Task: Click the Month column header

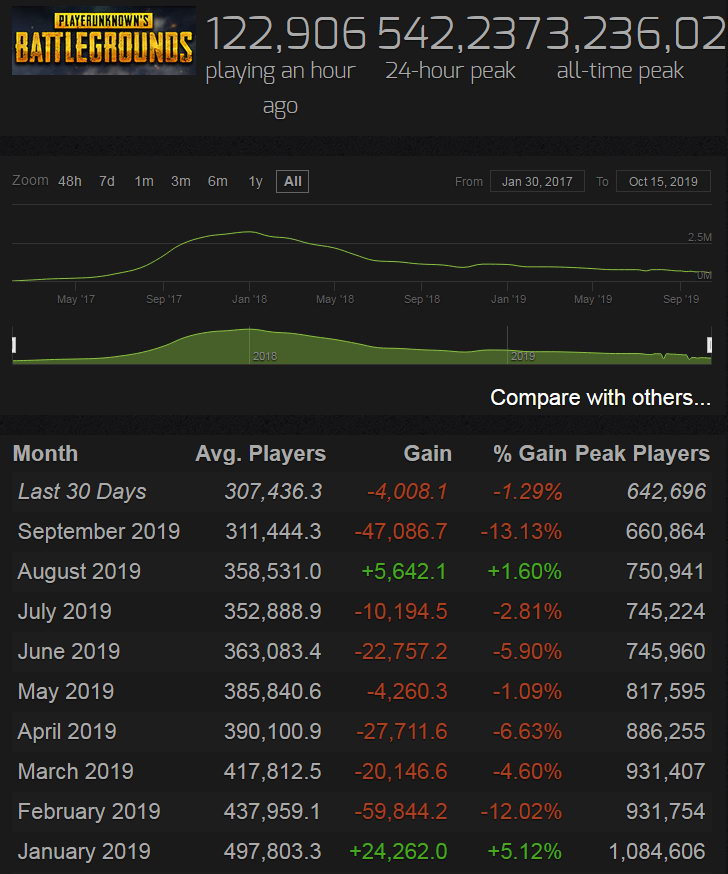Action: (45, 453)
